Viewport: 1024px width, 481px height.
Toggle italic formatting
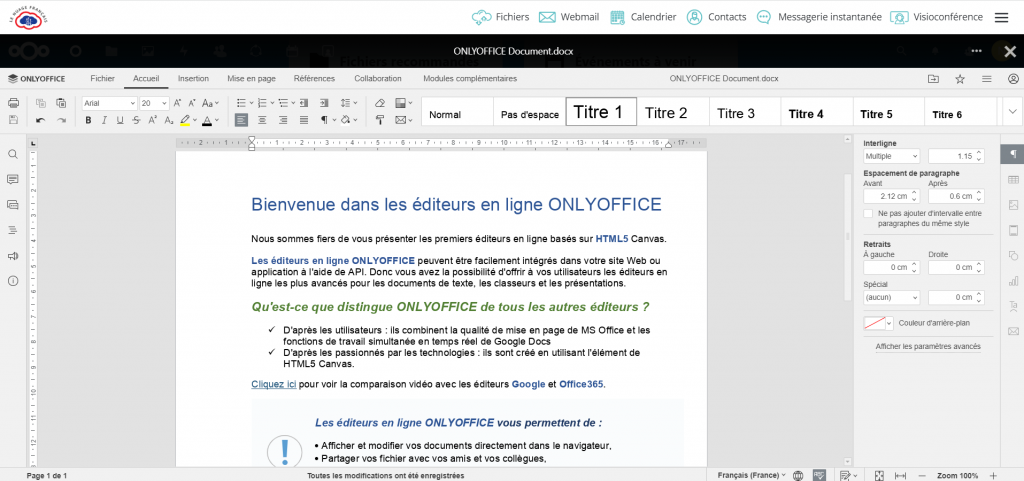coord(104,120)
